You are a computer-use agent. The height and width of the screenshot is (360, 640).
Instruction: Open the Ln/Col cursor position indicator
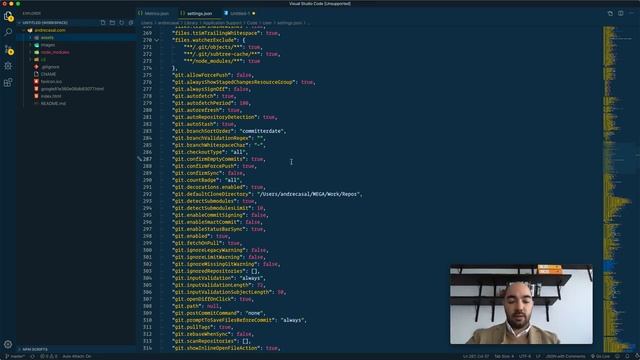click(476, 356)
